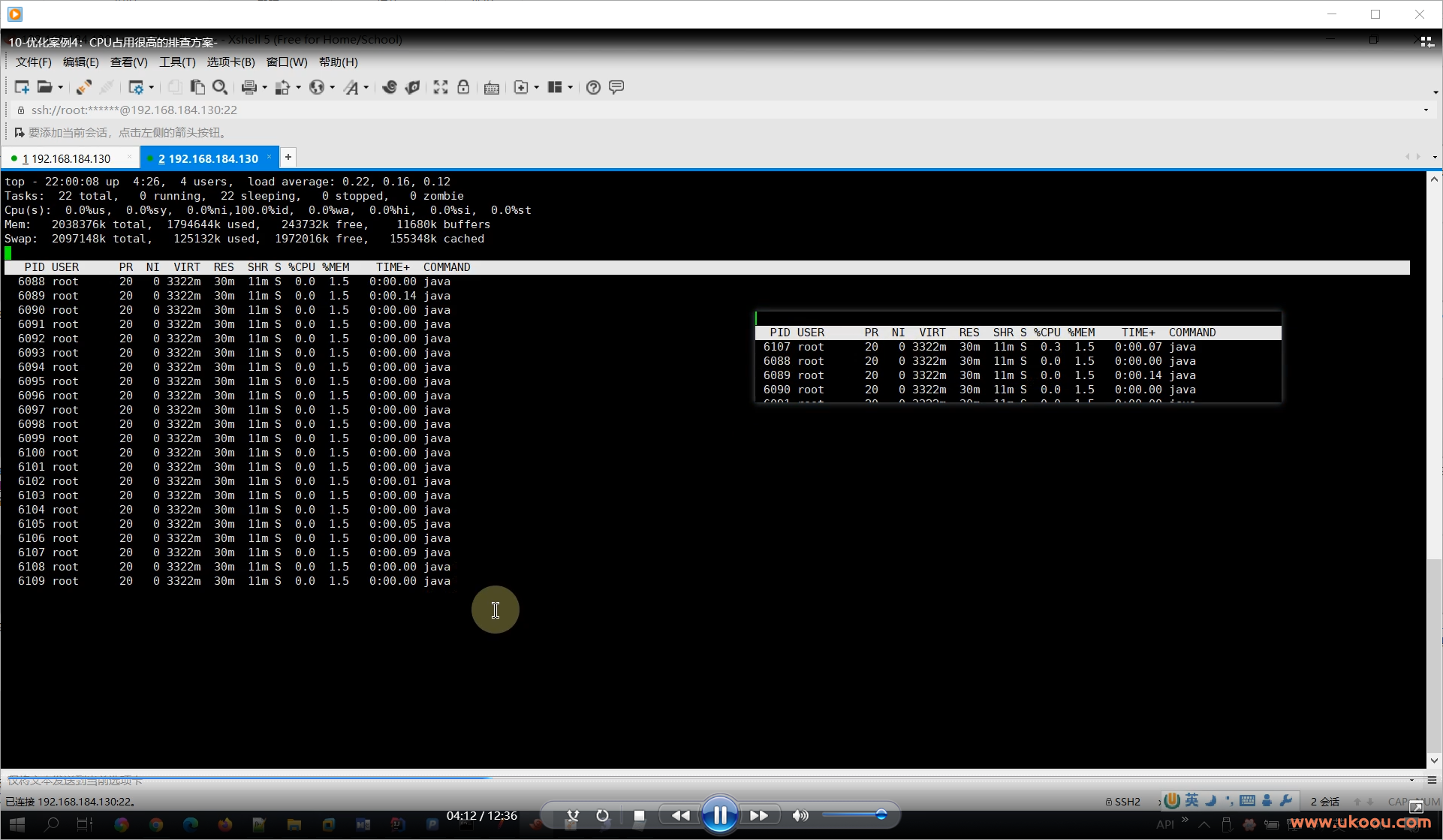This screenshot has height=840, width=1443.
Task: Click scroll-down arrow of terminal scrollbar
Action: [1434, 760]
